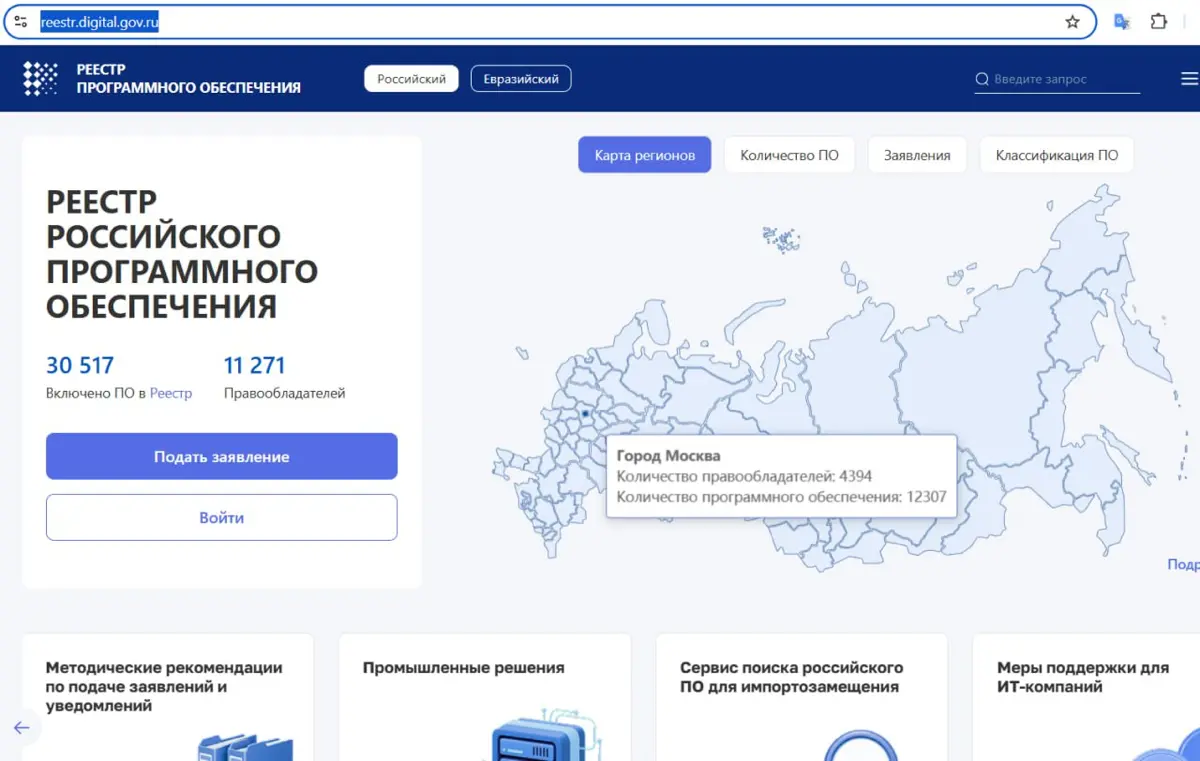
Task: Open the hamburger menu icon
Action: pos(1190,79)
